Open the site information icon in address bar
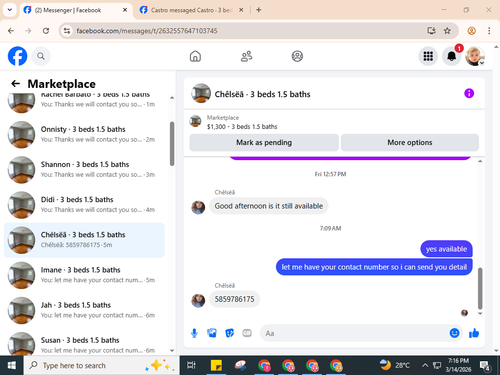Screen dimensions: 500x375 (67, 31)
